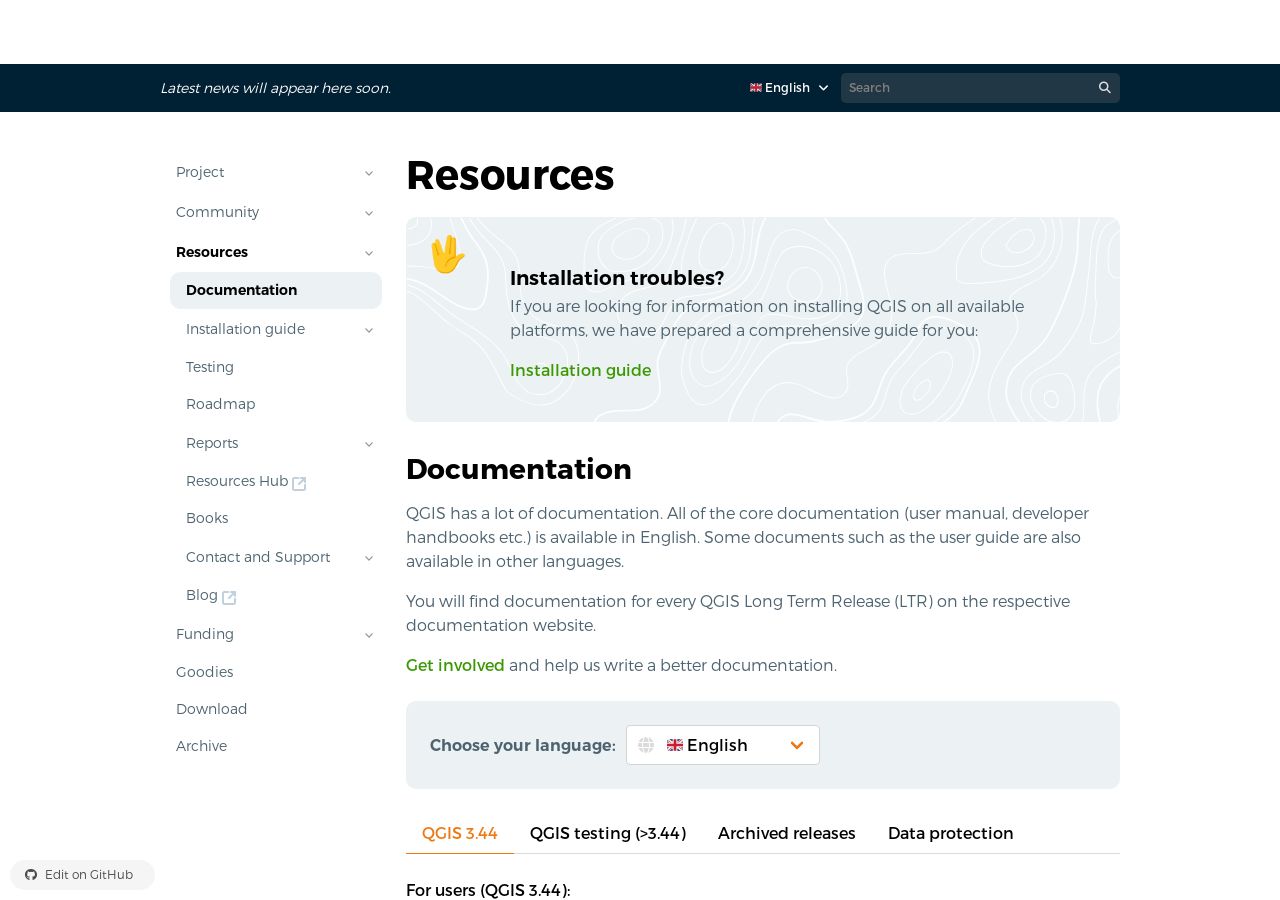Click the orange chevron in language dropdown
Viewport: 1280px width, 900px height.
pyautogui.click(x=797, y=745)
